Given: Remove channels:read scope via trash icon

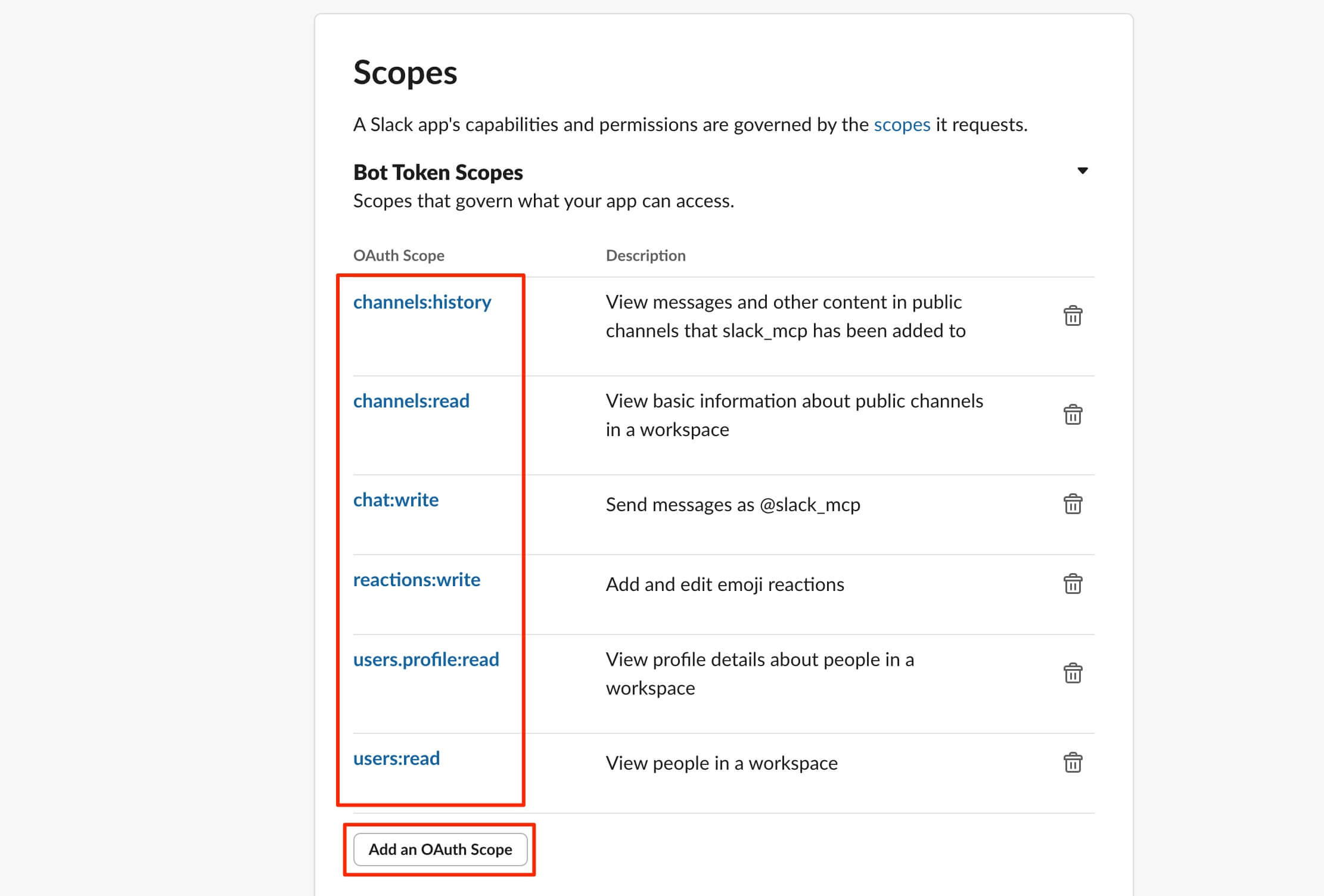Looking at the screenshot, I should 1073,415.
